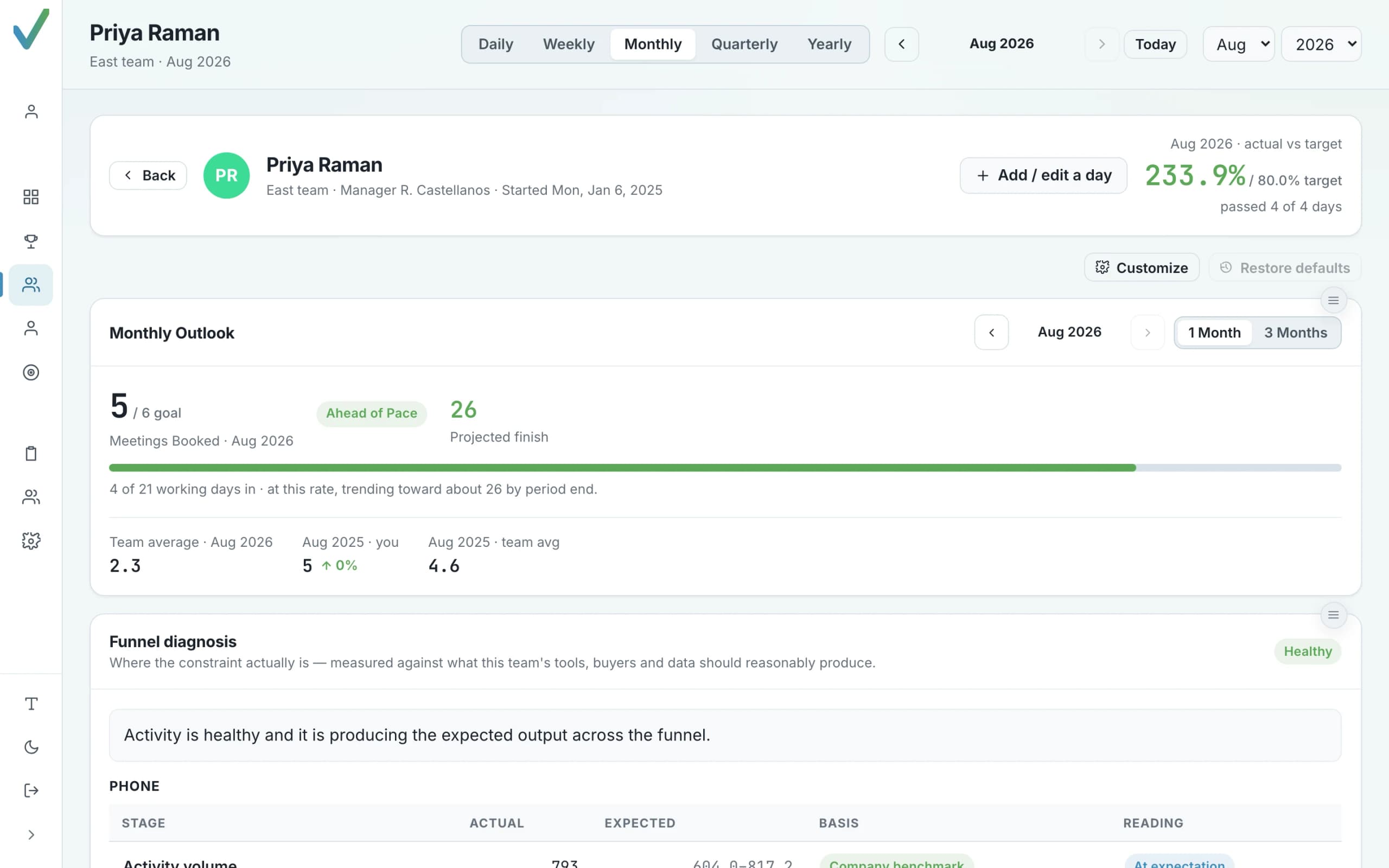Image resolution: width=1389 pixels, height=868 pixels.
Task: Click the 'Activity is healthy' summary box
Action: [725, 736]
